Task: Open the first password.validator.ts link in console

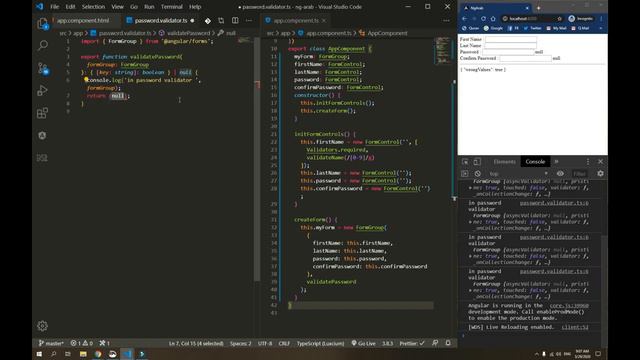Action: 554,202
